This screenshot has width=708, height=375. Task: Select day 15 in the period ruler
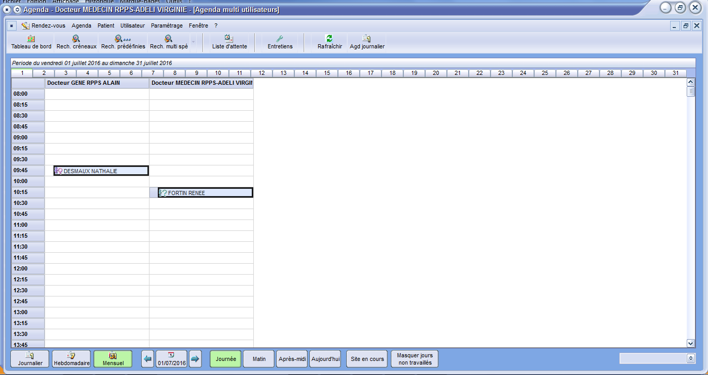tap(327, 73)
